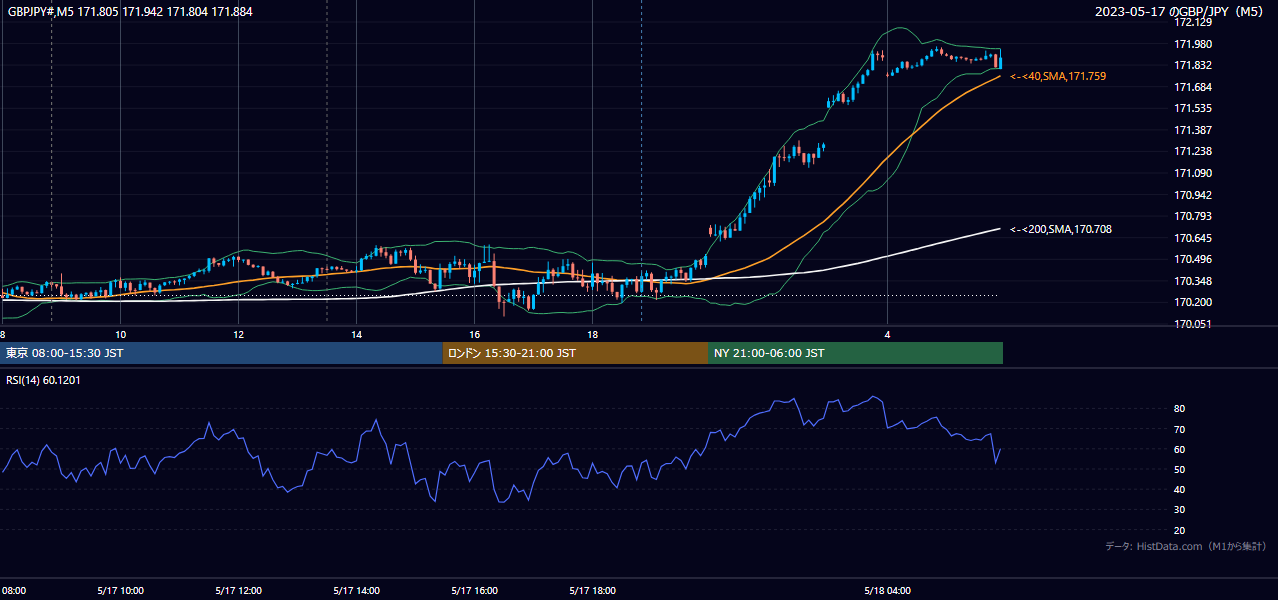Click the NY 21:00-06:00 JST session bar
1278x600 pixels.
[x=855, y=353]
